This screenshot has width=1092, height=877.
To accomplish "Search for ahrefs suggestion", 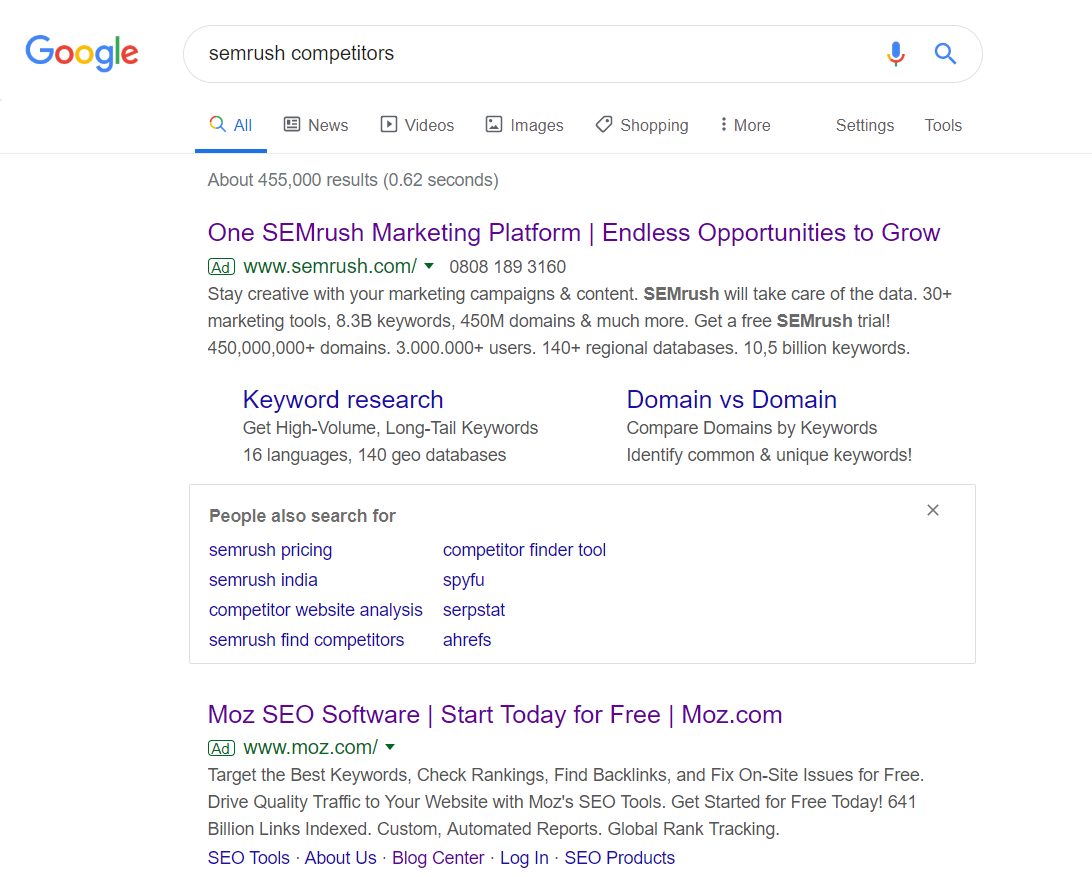I will click(467, 640).
